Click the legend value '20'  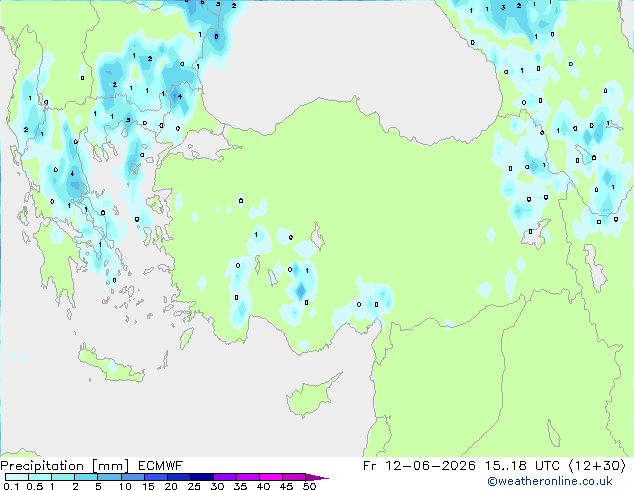pyautogui.click(x=171, y=486)
